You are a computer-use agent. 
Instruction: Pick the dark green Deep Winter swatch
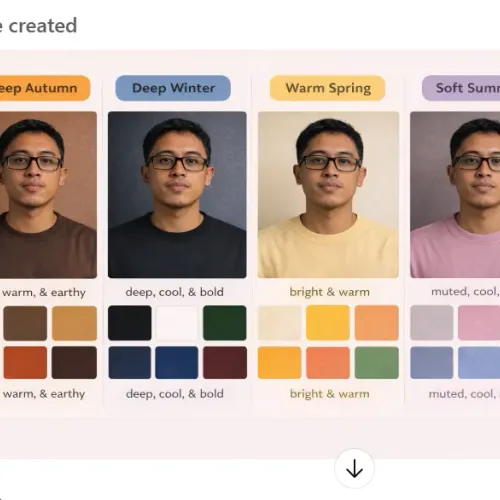click(225, 323)
